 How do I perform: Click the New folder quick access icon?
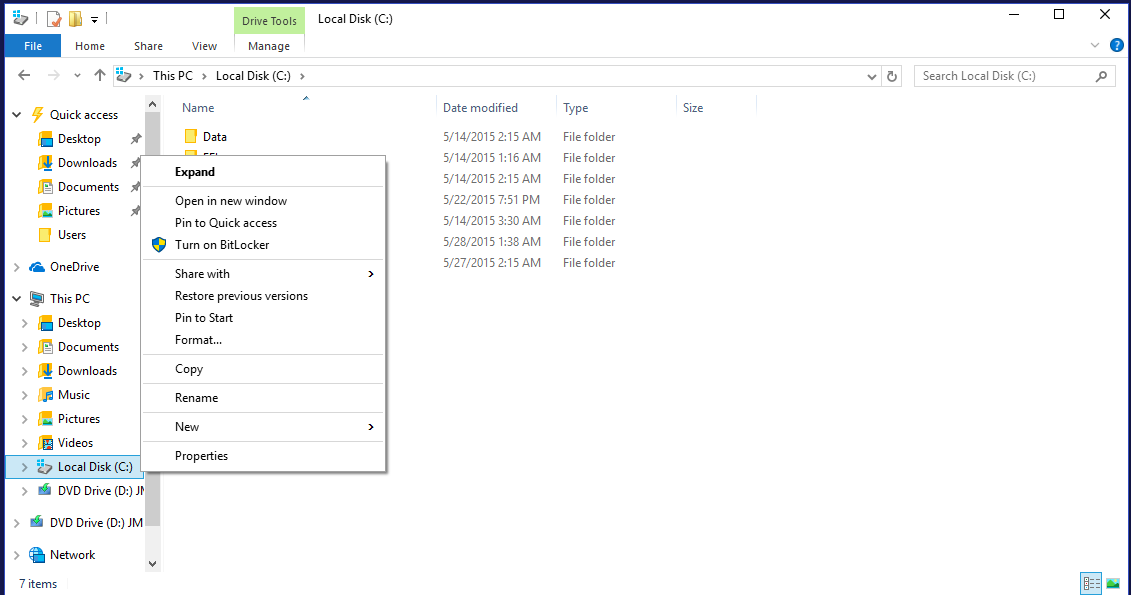75,19
